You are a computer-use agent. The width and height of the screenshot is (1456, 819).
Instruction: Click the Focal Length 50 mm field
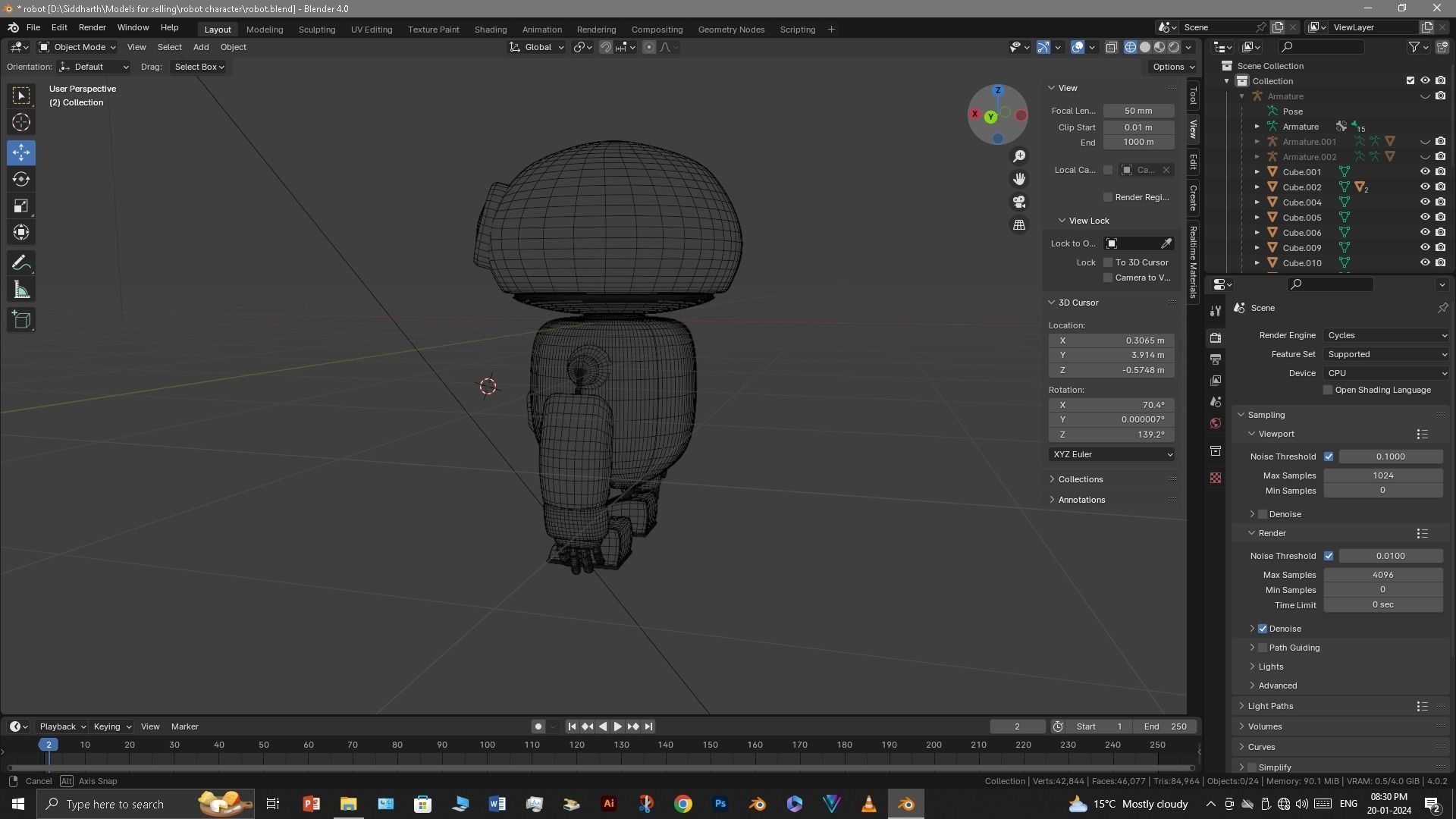click(1139, 111)
